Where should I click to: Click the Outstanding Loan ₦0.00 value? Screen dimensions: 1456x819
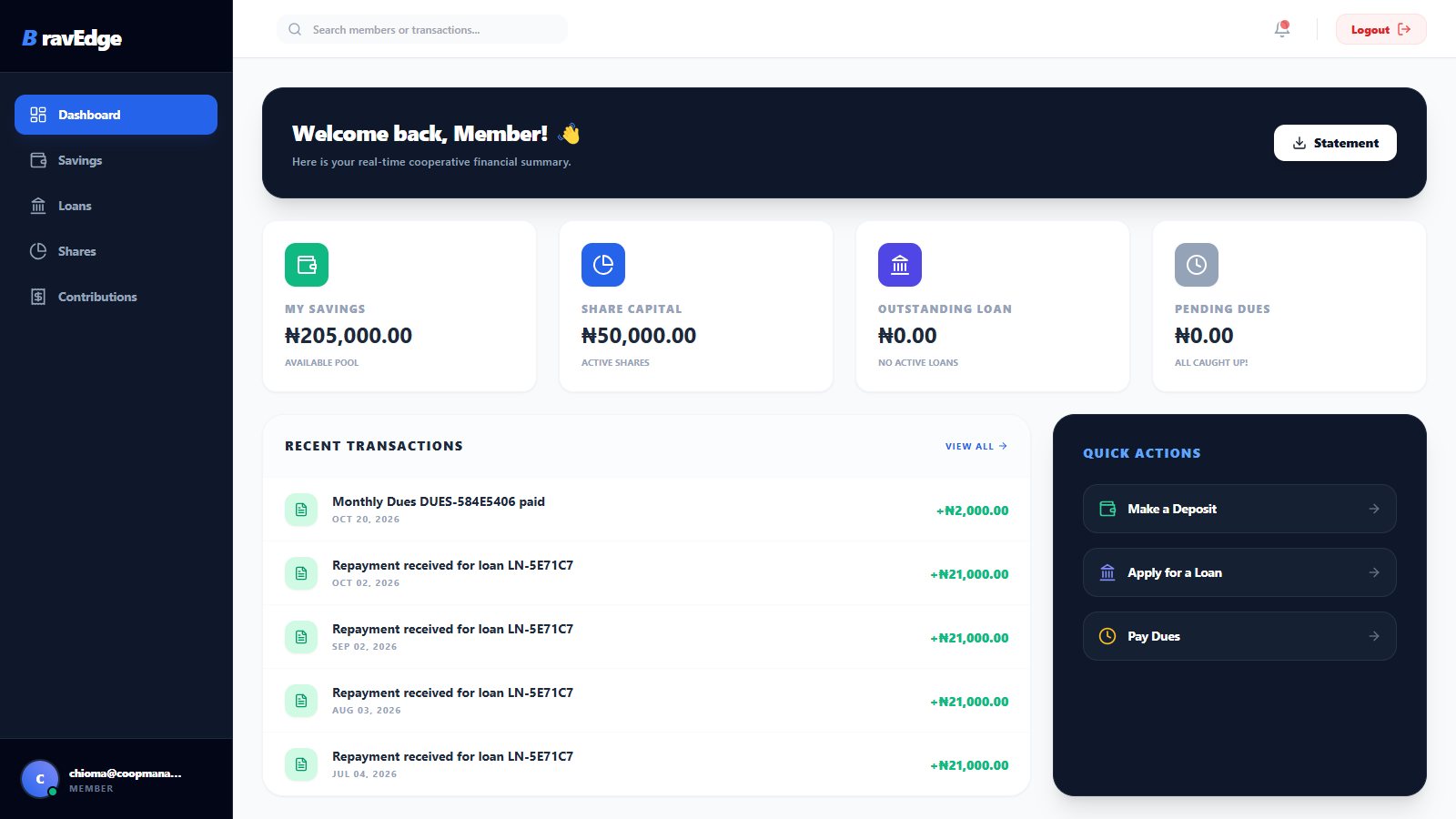907,336
